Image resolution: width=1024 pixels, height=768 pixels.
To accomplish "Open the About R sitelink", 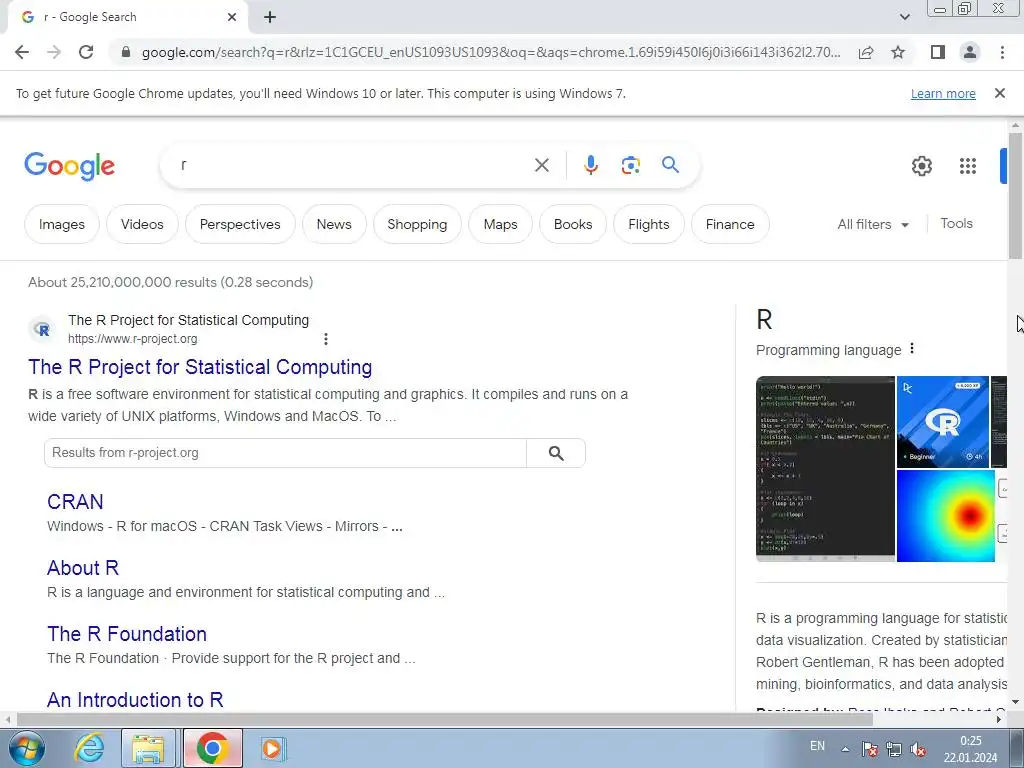I will click(x=83, y=568).
